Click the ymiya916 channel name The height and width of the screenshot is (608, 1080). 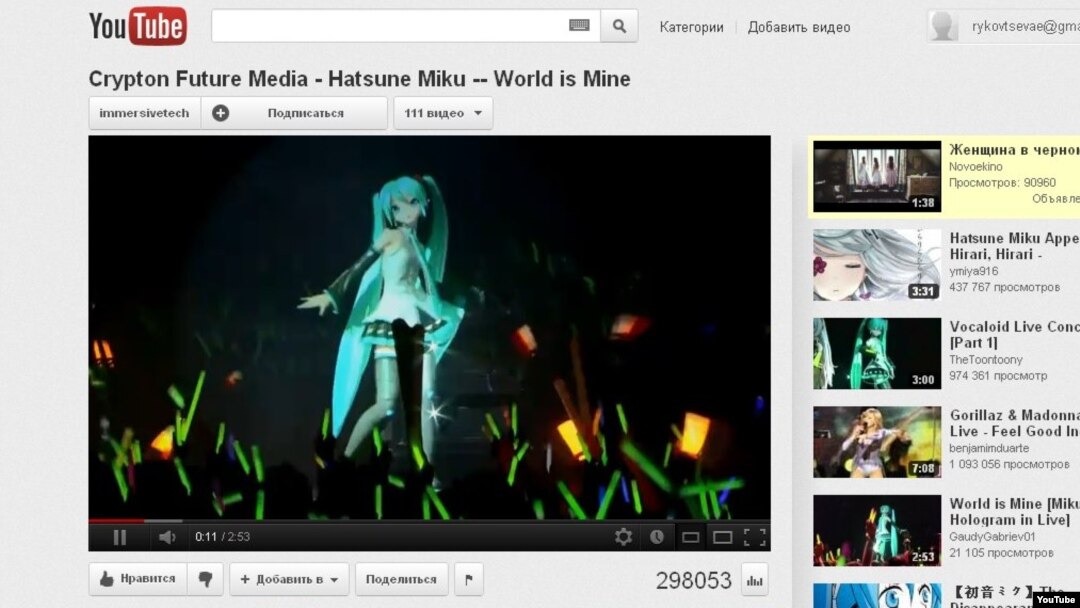click(973, 271)
